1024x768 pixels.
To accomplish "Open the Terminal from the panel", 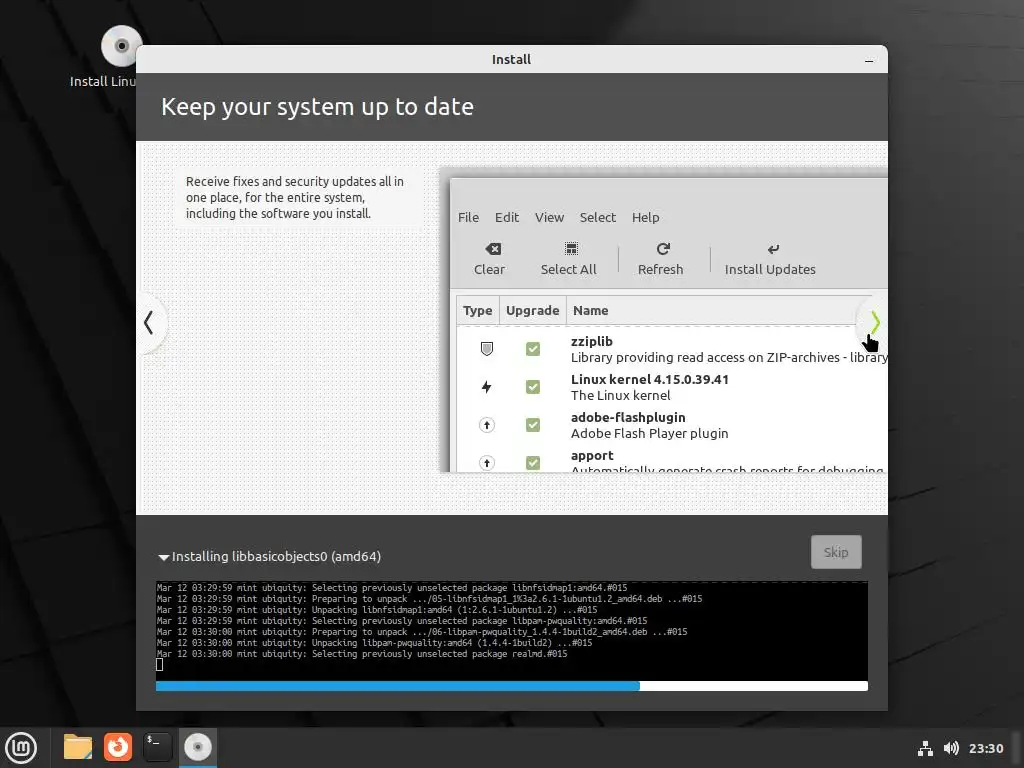I will point(157,747).
